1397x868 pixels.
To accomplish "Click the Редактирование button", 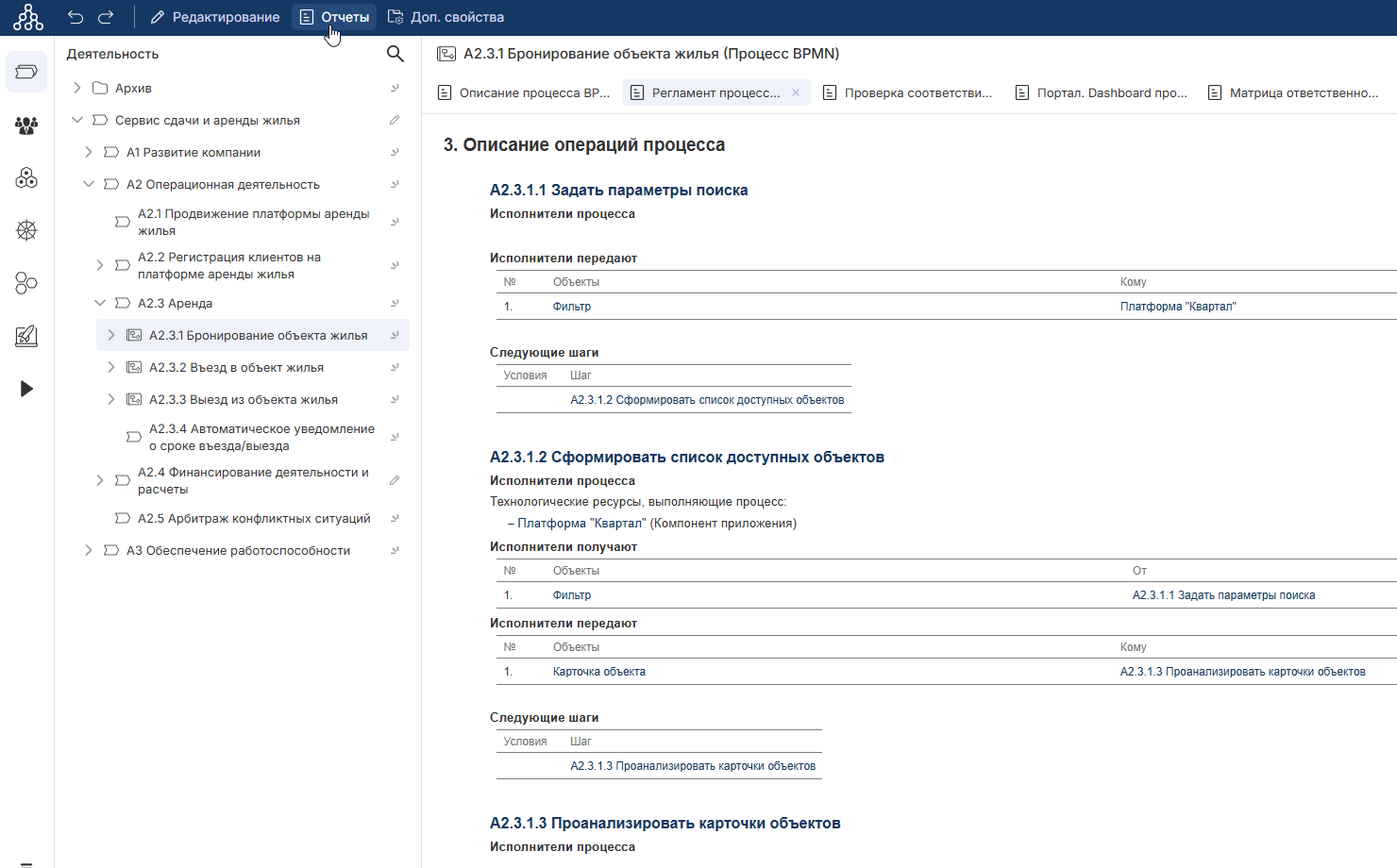I will pos(215,17).
